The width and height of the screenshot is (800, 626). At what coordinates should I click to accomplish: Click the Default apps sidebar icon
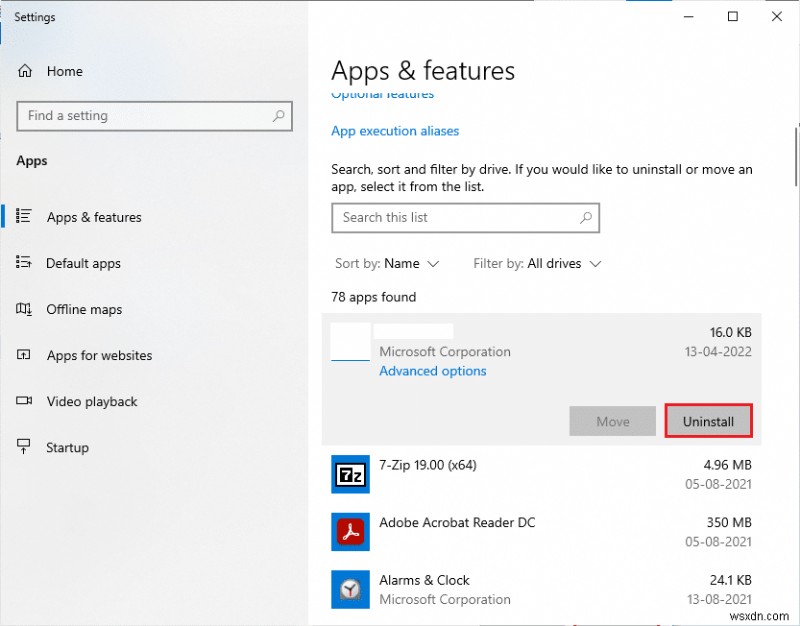[25, 263]
